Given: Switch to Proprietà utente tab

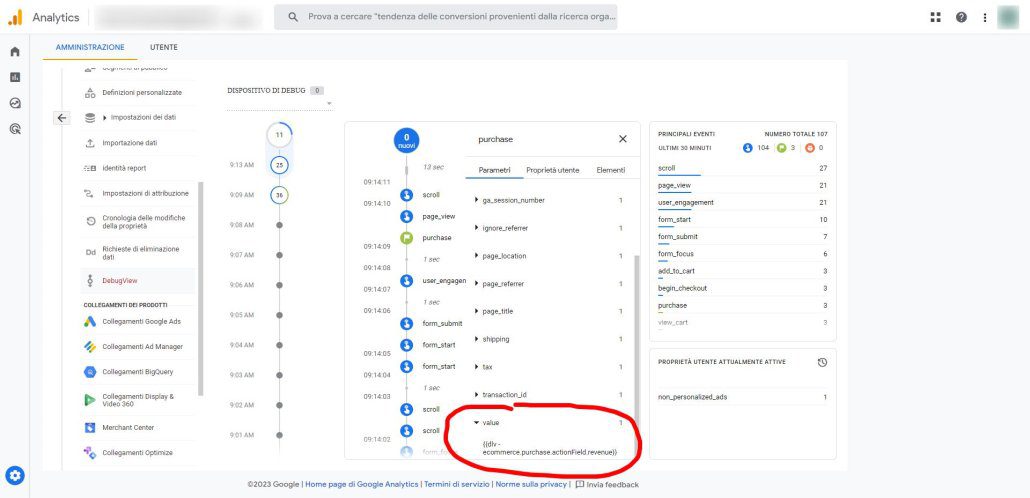Looking at the screenshot, I should [552, 170].
